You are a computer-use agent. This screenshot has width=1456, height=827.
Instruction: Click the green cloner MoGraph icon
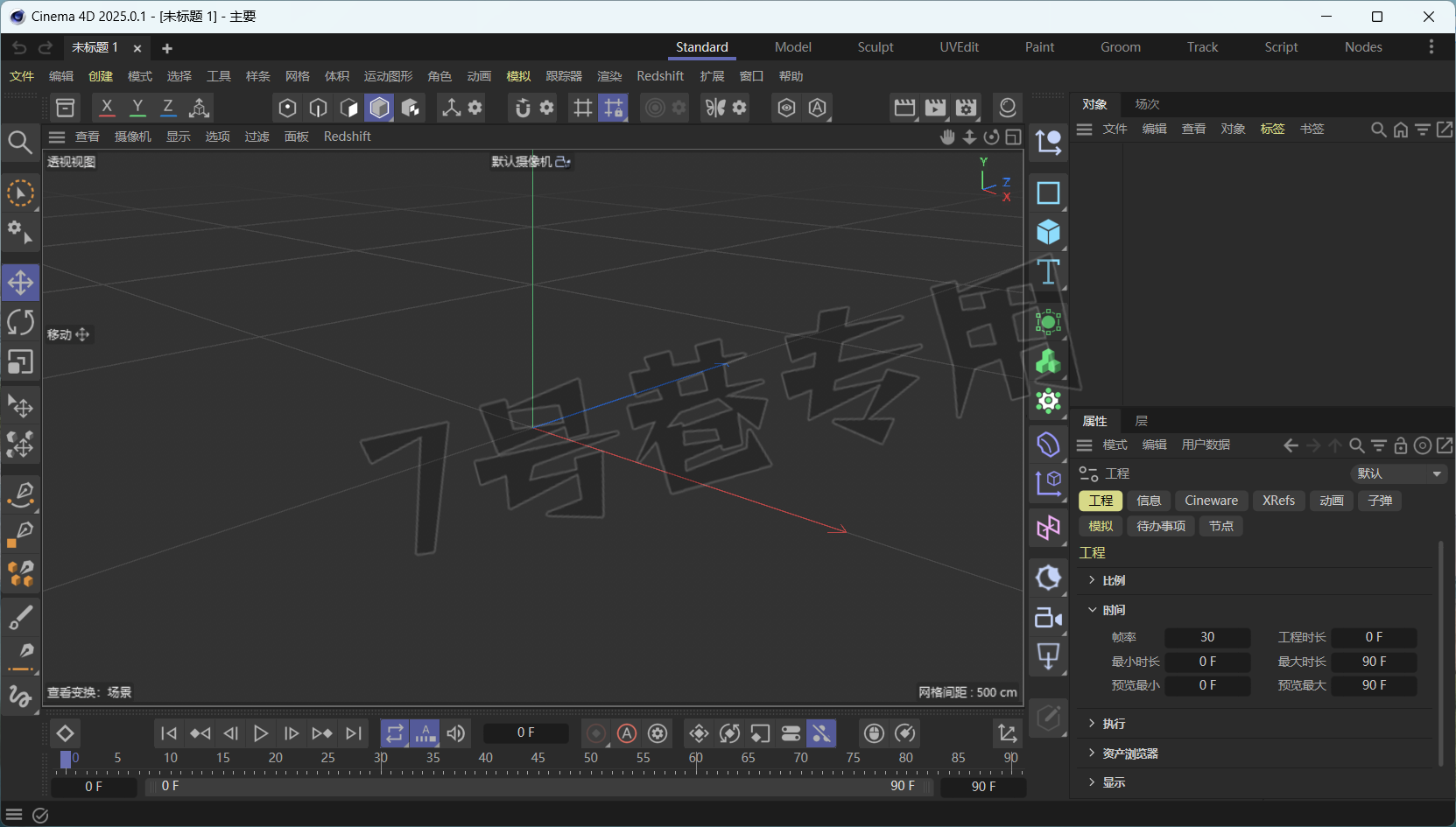1048,361
